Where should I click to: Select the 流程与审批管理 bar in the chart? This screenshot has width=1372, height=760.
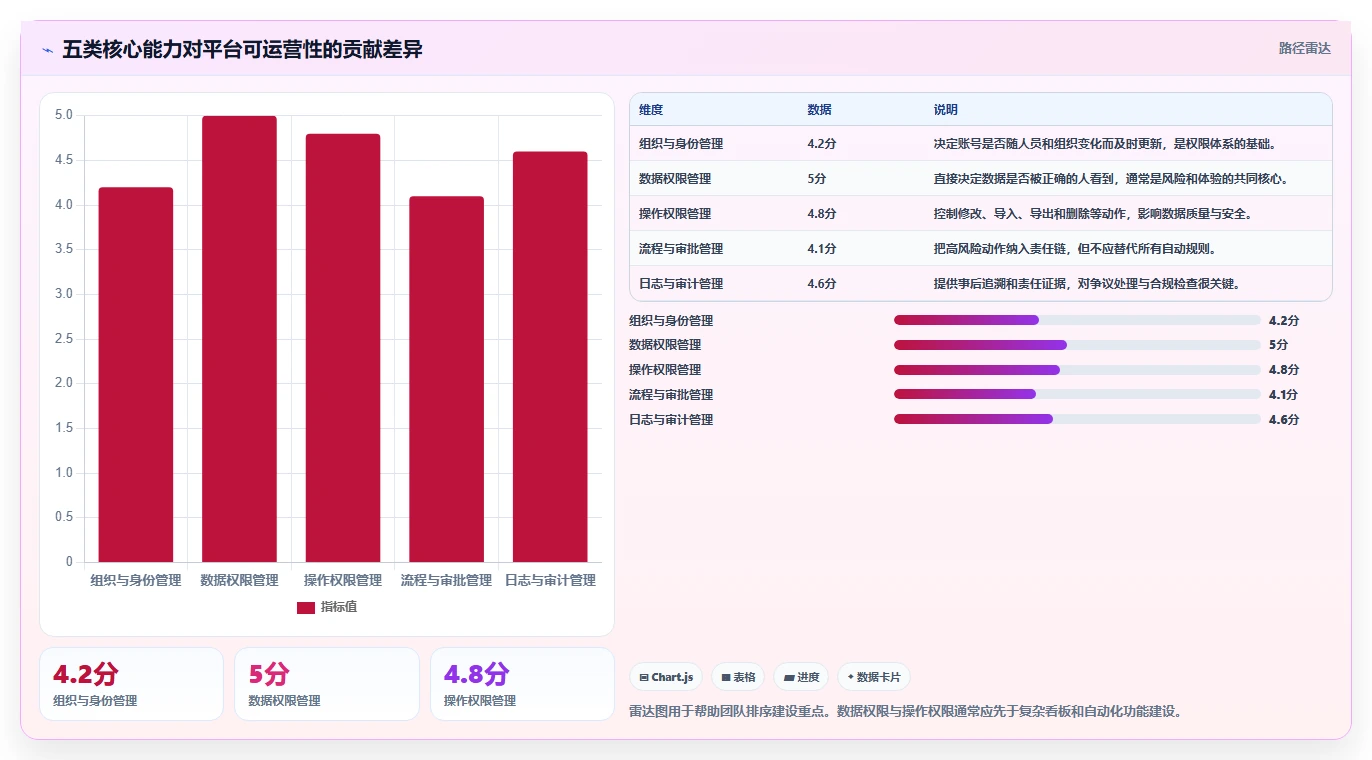446,379
